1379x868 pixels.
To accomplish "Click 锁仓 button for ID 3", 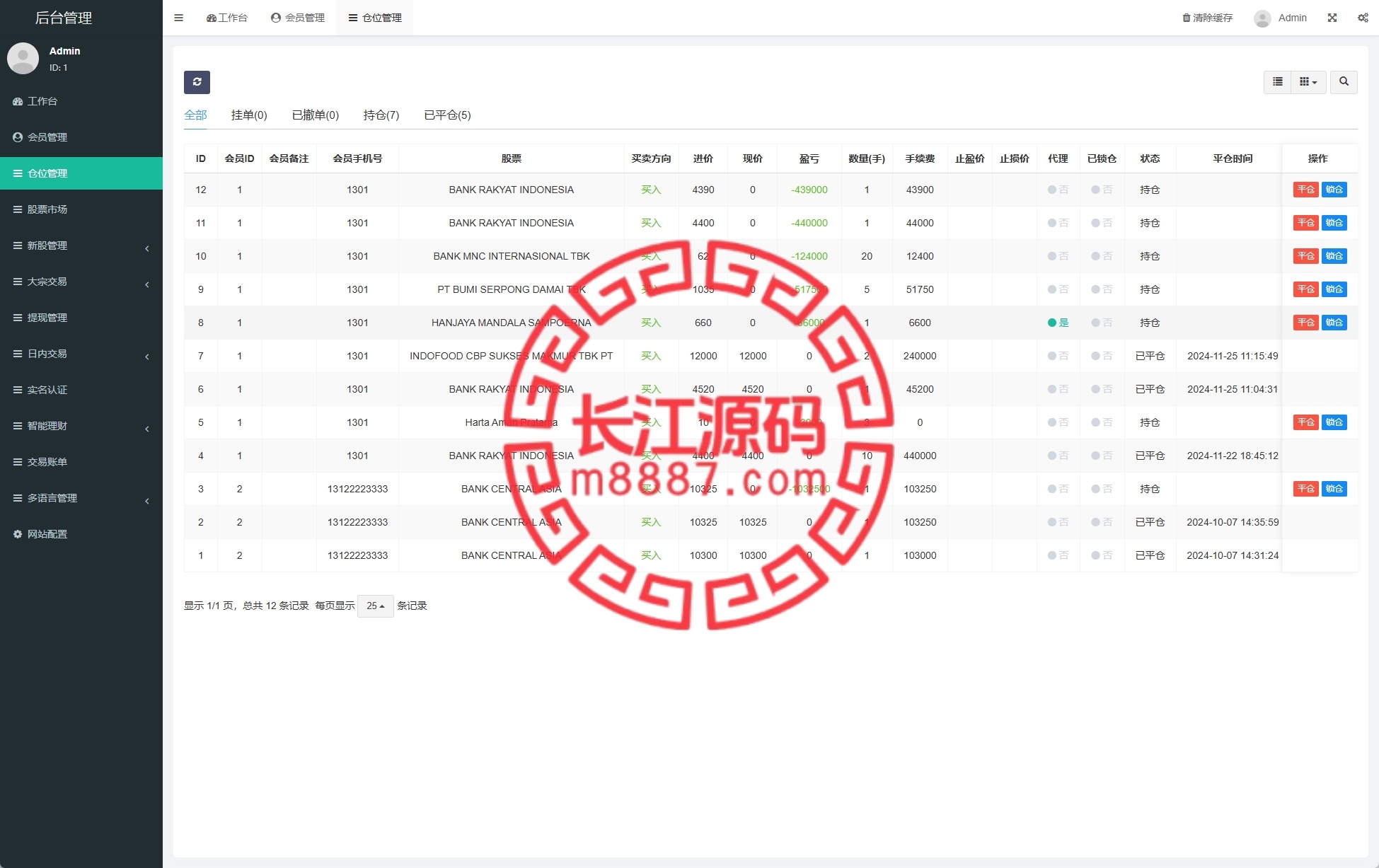I will coord(1334,489).
